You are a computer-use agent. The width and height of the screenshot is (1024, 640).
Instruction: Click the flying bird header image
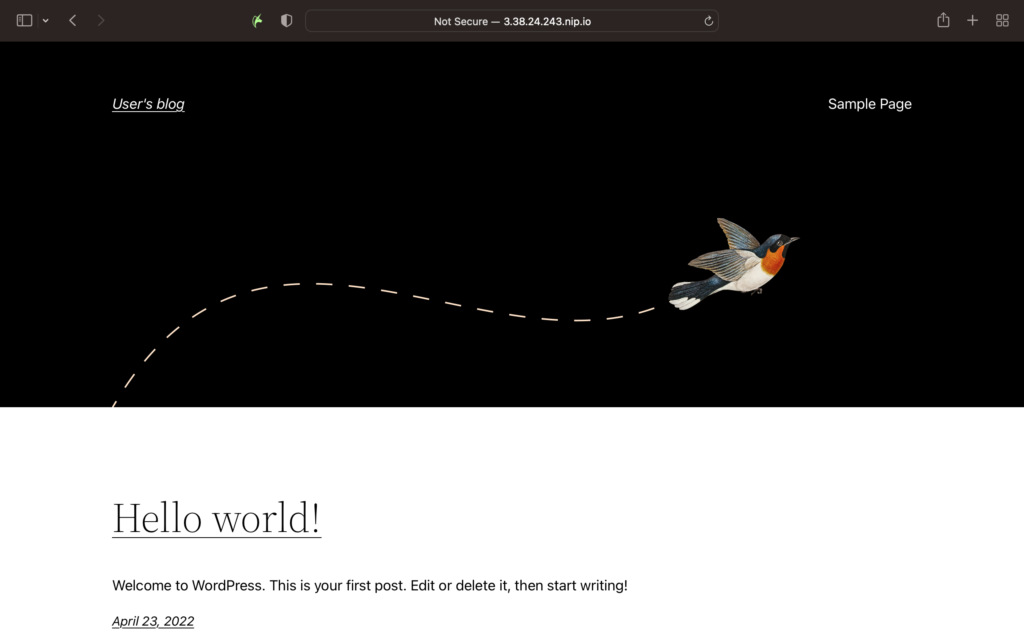[x=733, y=264]
